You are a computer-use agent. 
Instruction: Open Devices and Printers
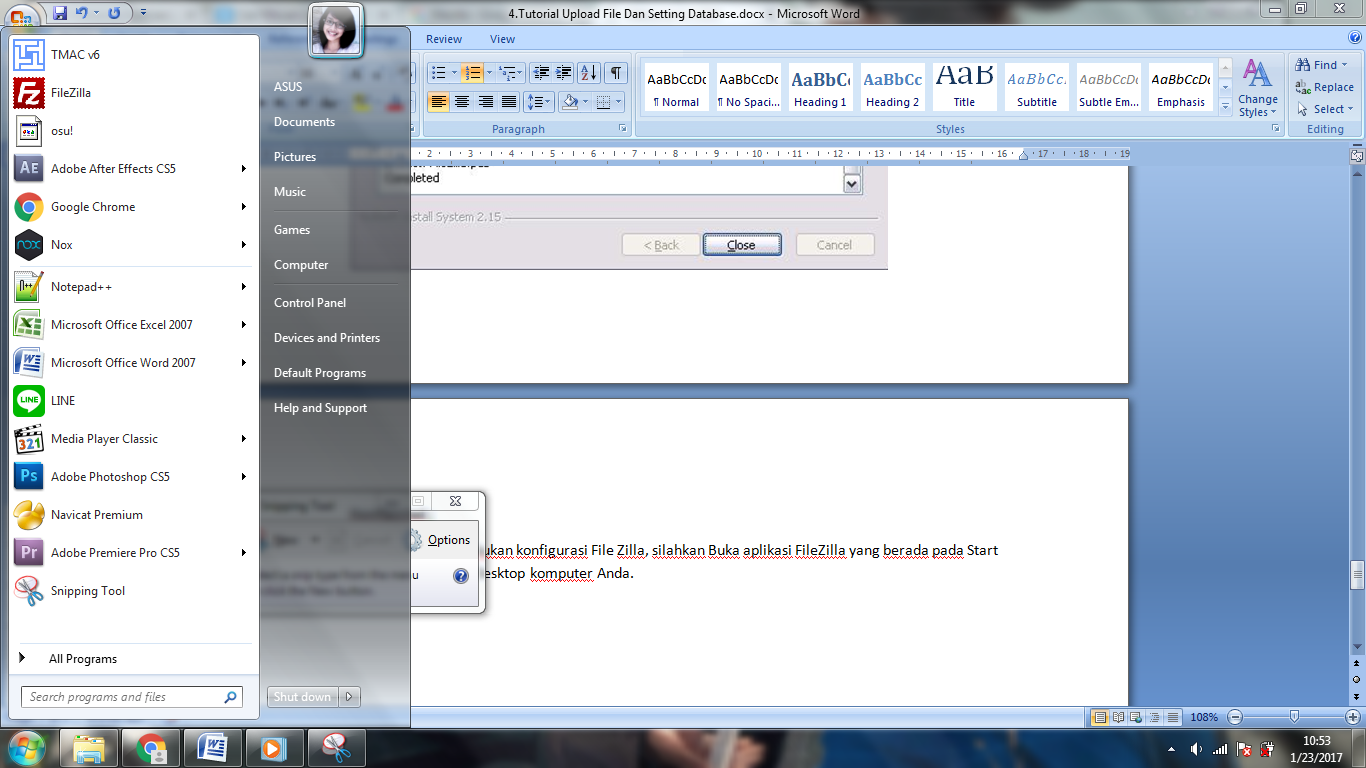(327, 338)
